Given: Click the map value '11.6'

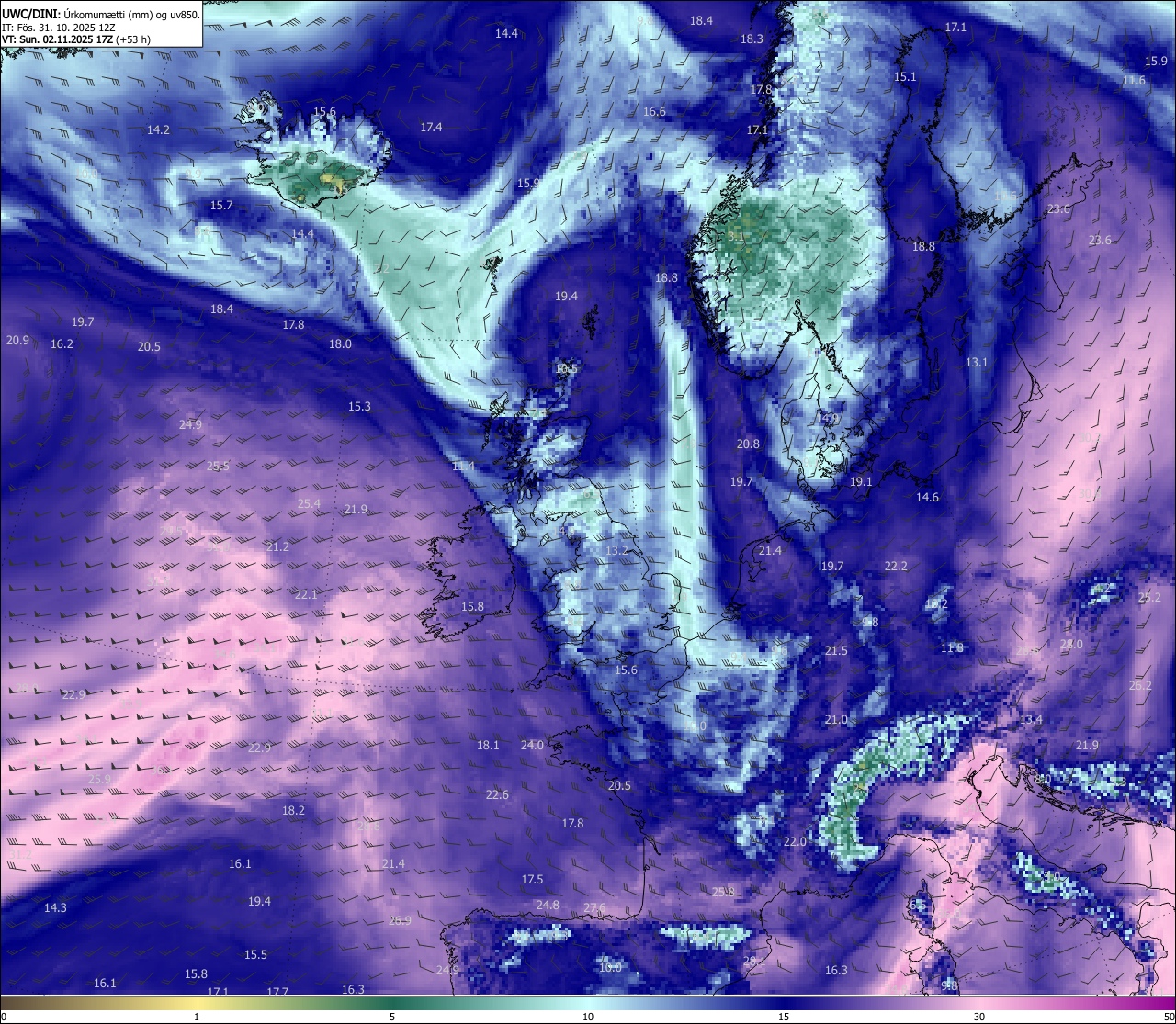Looking at the screenshot, I should coord(1134,81).
